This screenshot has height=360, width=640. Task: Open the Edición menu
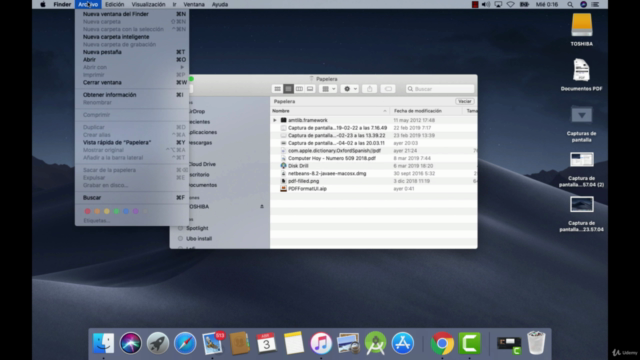(114, 4)
